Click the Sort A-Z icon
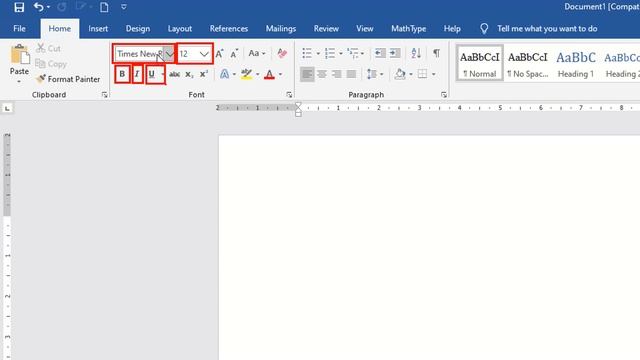The width and height of the screenshot is (640, 360). [x=416, y=53]
